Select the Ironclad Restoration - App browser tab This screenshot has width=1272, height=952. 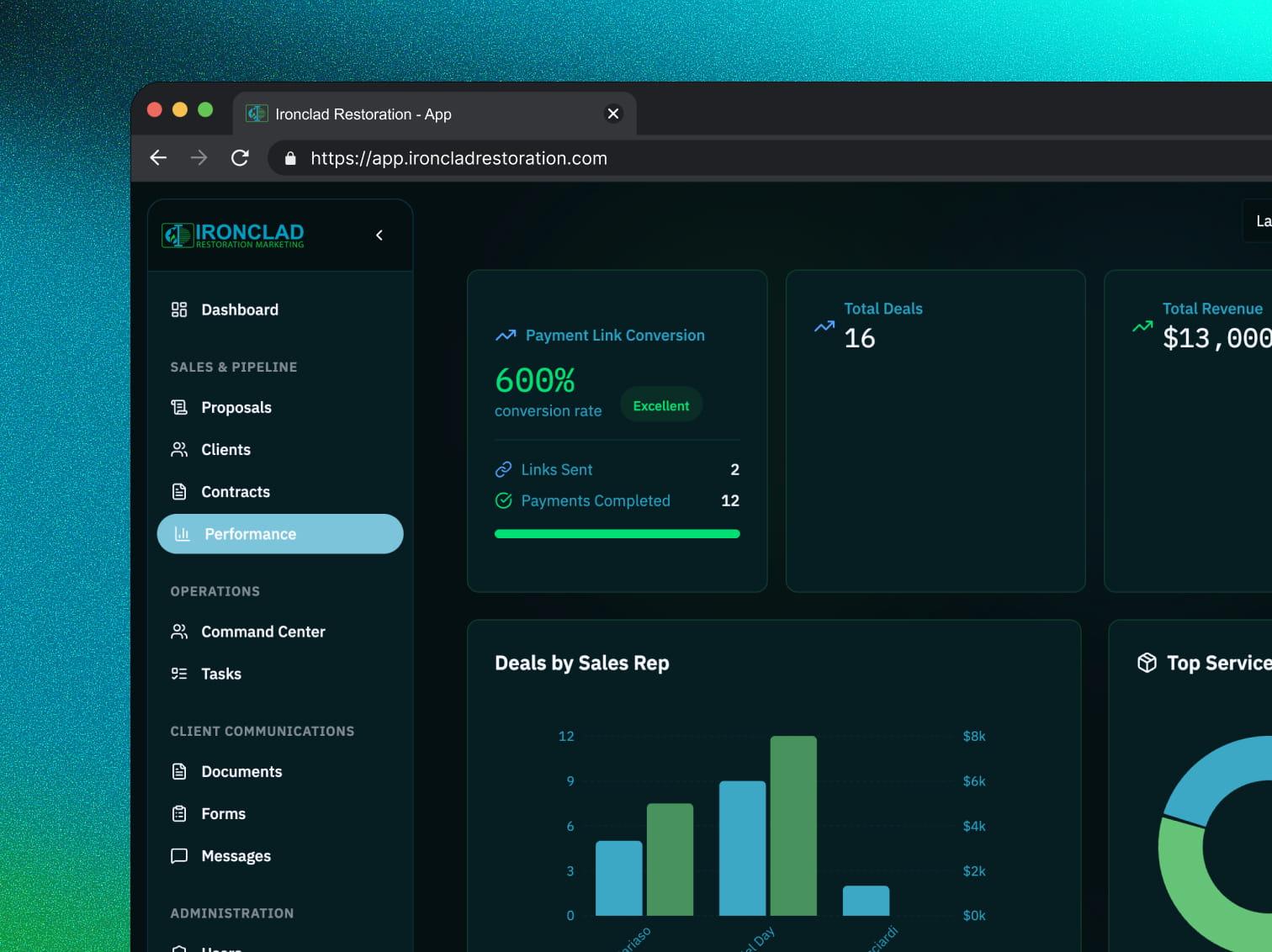point(434,114)
